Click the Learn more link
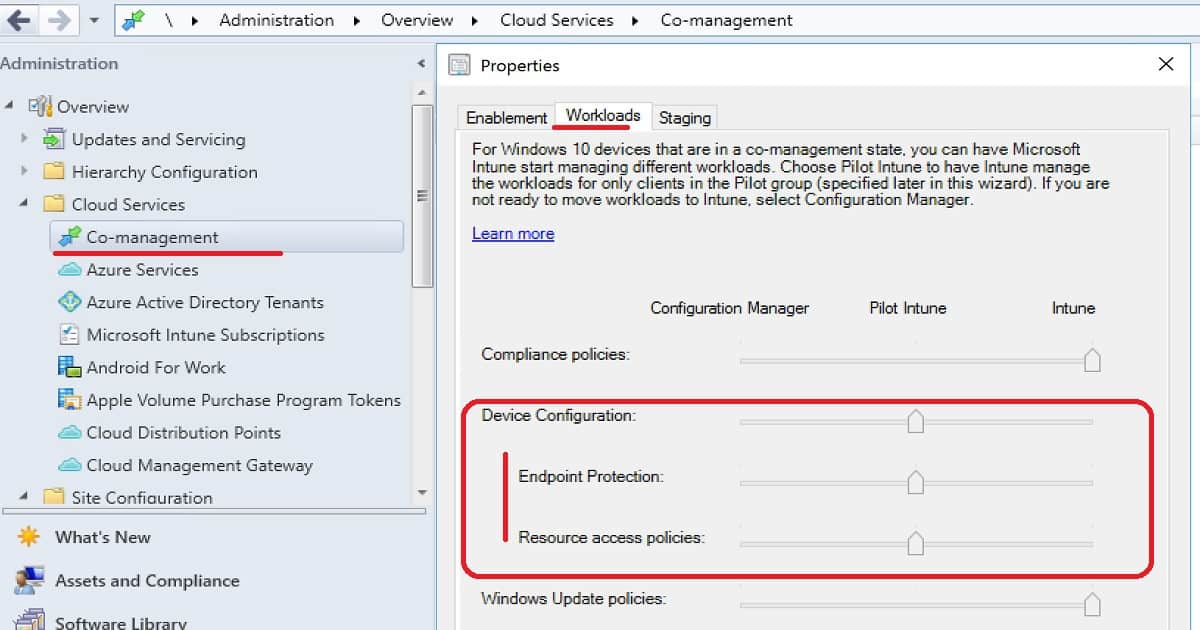The width and height of the screenshot is (1200, 630). click(513, 233)
